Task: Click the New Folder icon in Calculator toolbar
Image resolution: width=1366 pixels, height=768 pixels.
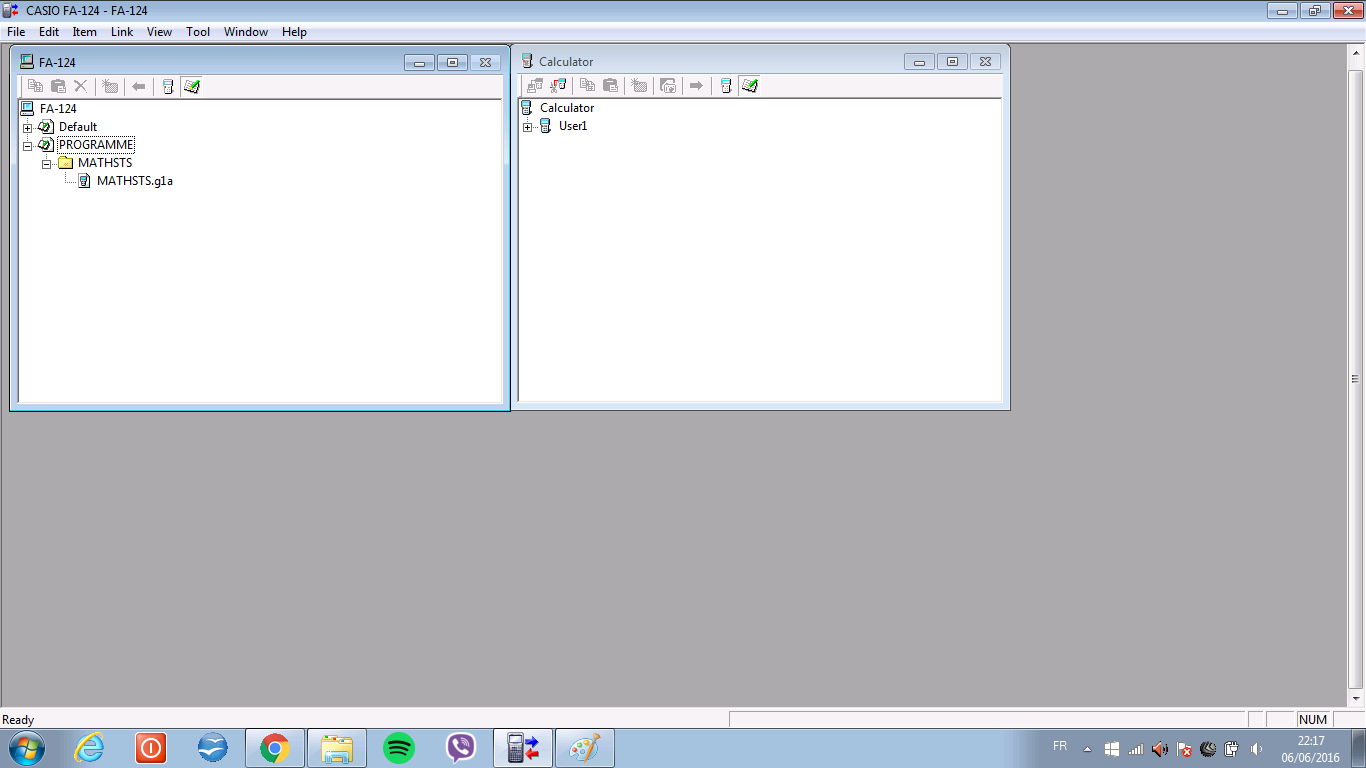Action: (639, 87)
